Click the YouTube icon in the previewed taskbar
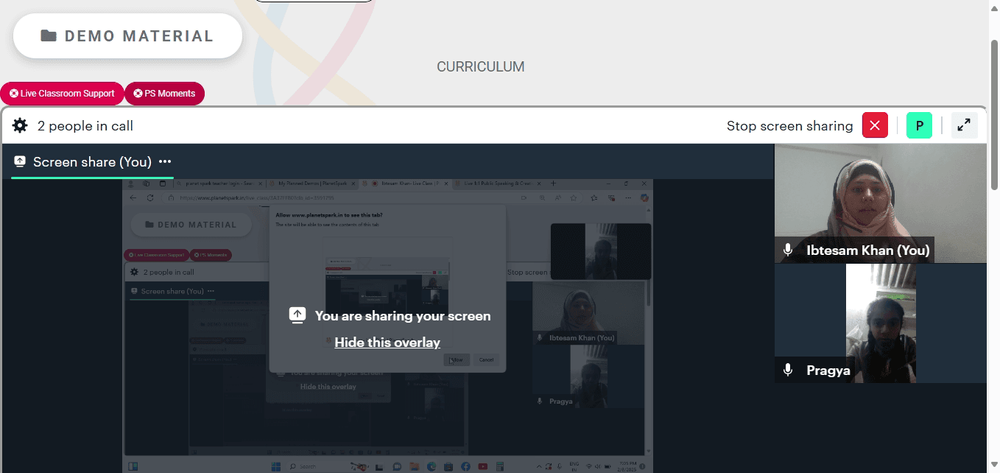The height and width of the screenshot is (473, 1000). pos(483,467)
